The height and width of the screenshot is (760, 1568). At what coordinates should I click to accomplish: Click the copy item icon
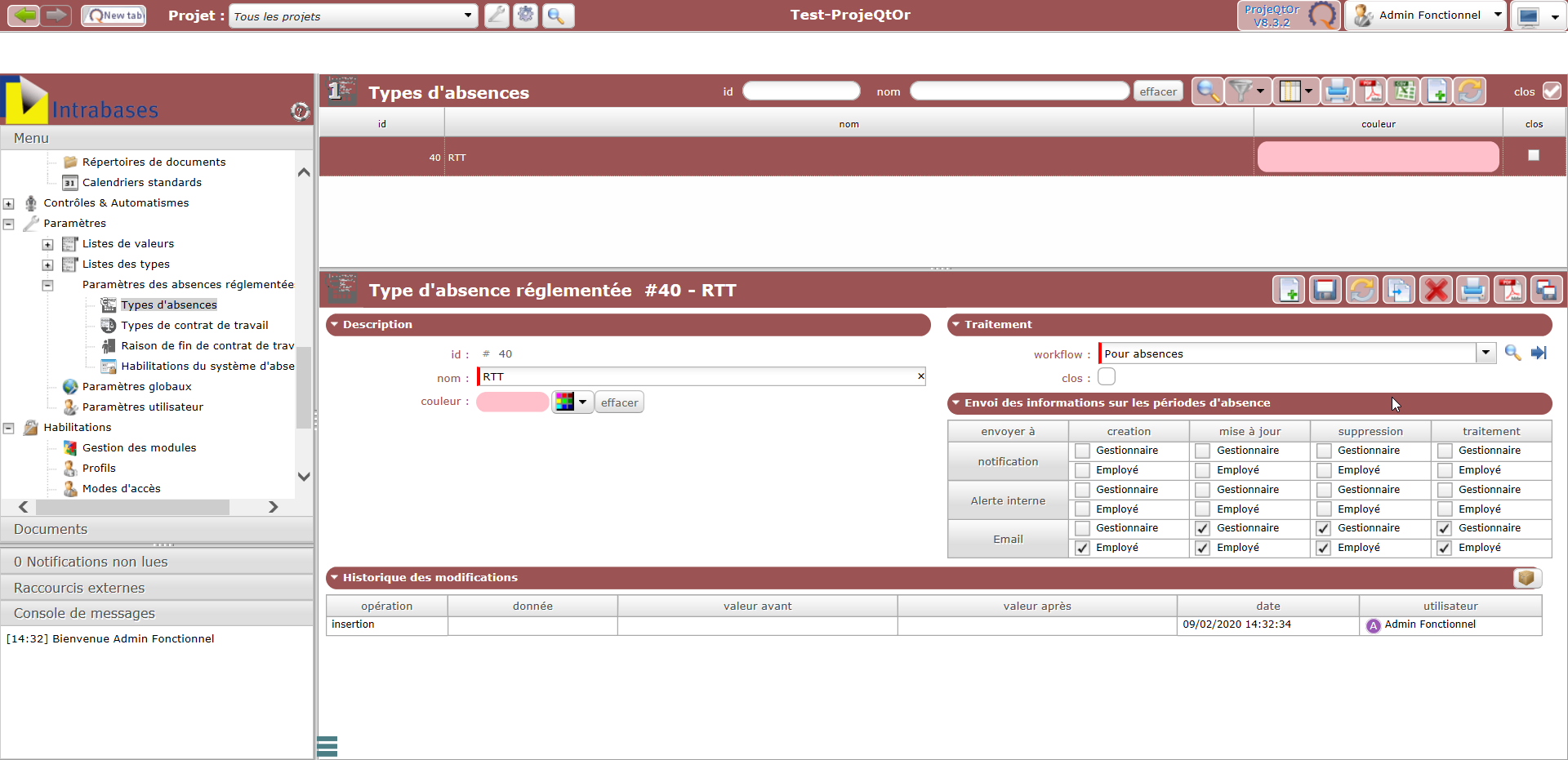1399,290
